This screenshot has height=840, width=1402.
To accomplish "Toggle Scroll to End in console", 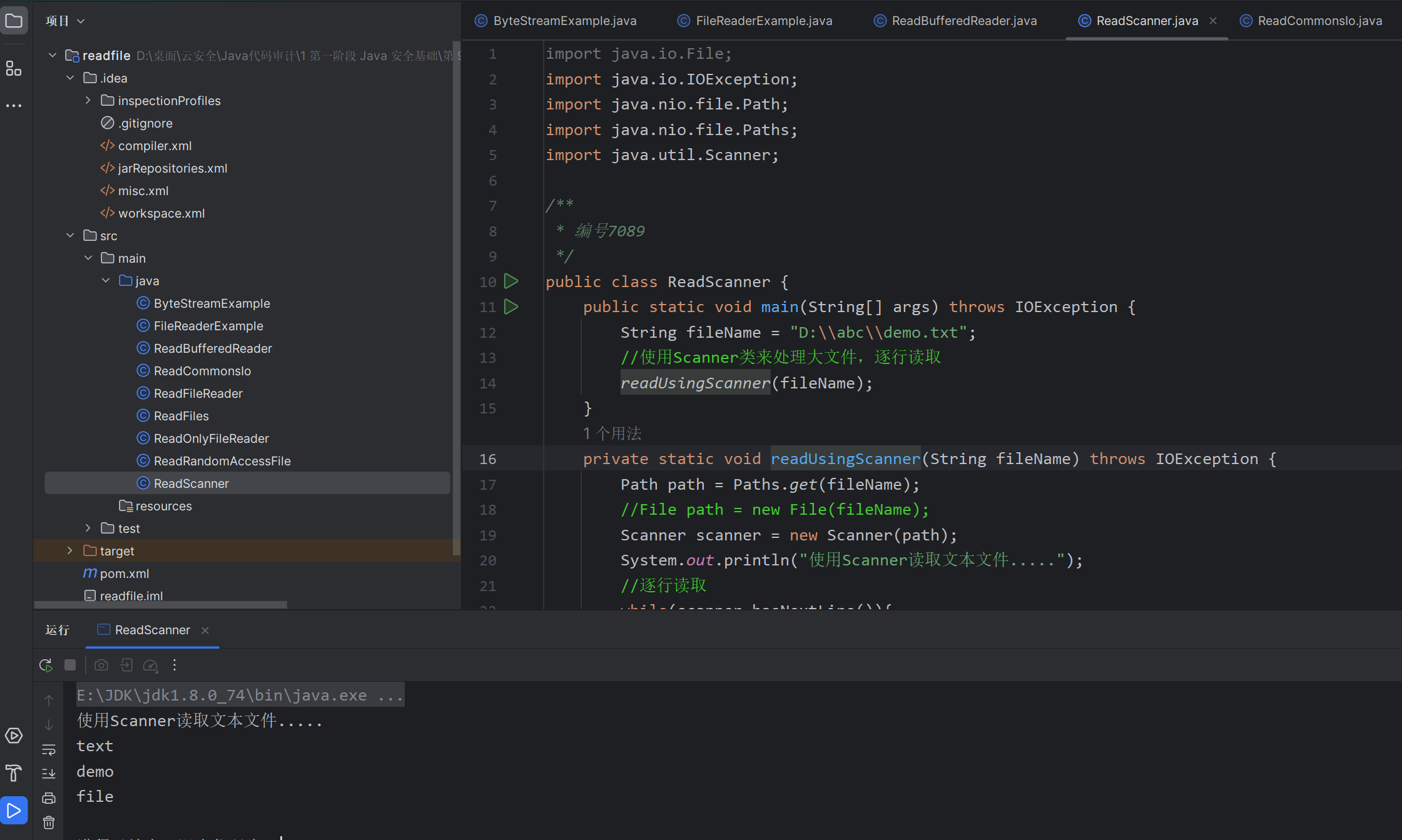I will [x=49, y=774].
